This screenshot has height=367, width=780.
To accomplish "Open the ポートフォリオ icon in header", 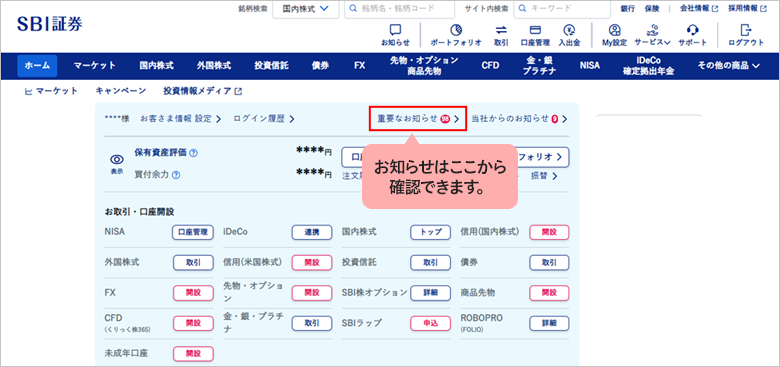I will pos(456,35).
